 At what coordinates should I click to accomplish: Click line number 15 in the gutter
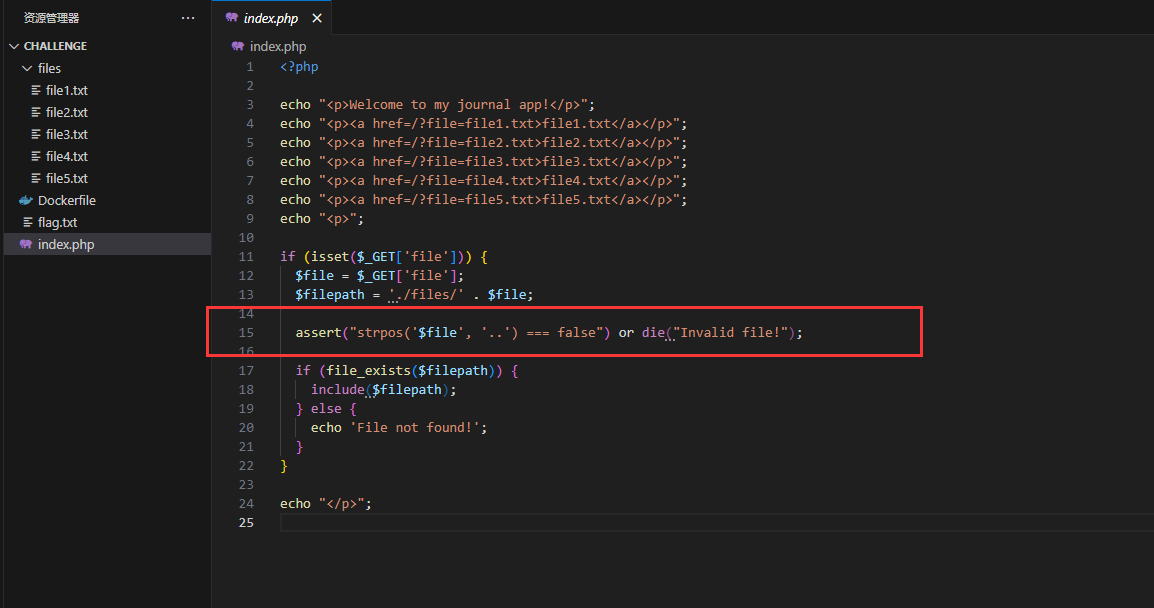(x=248, y=332)
